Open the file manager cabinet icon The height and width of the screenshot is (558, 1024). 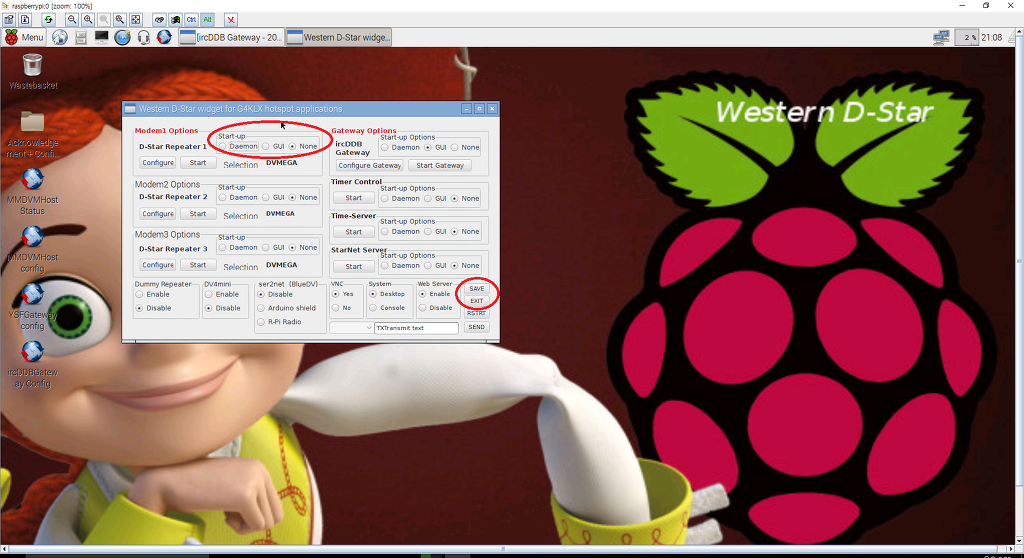click(80, 37)
